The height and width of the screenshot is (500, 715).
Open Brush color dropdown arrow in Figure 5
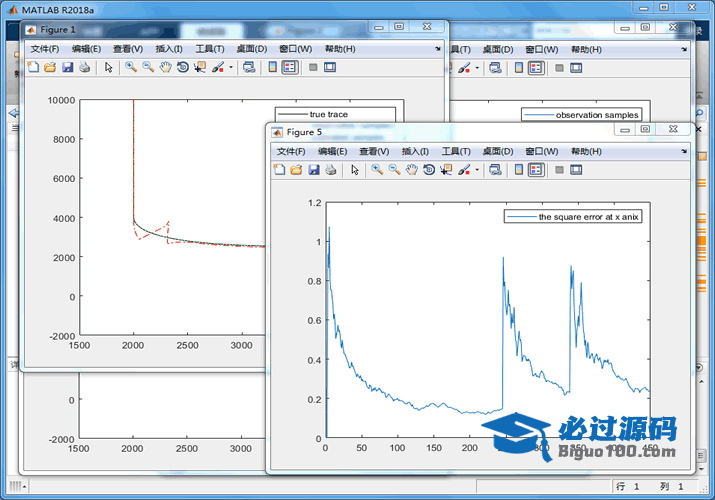[x=477, y=170]
